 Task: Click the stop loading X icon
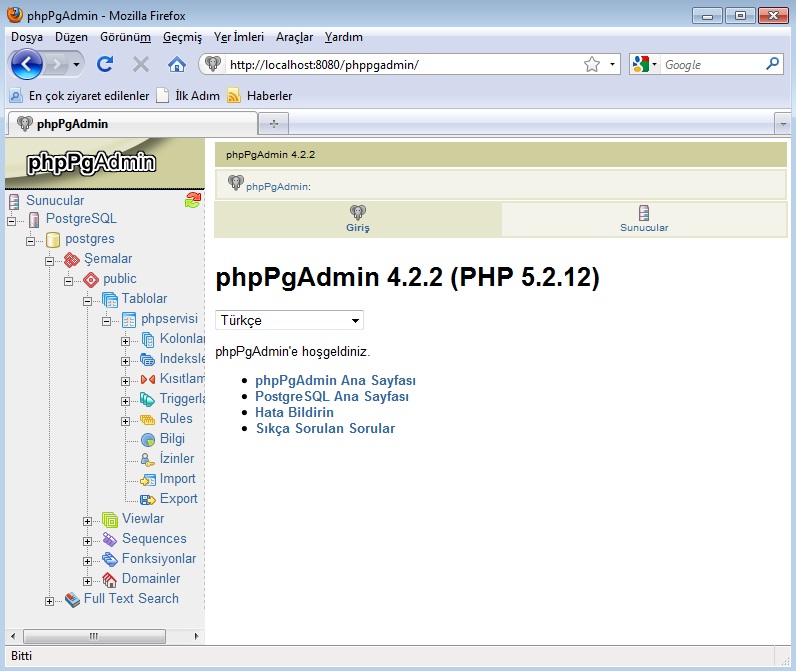pyautogui.click(x=141, y=64)
